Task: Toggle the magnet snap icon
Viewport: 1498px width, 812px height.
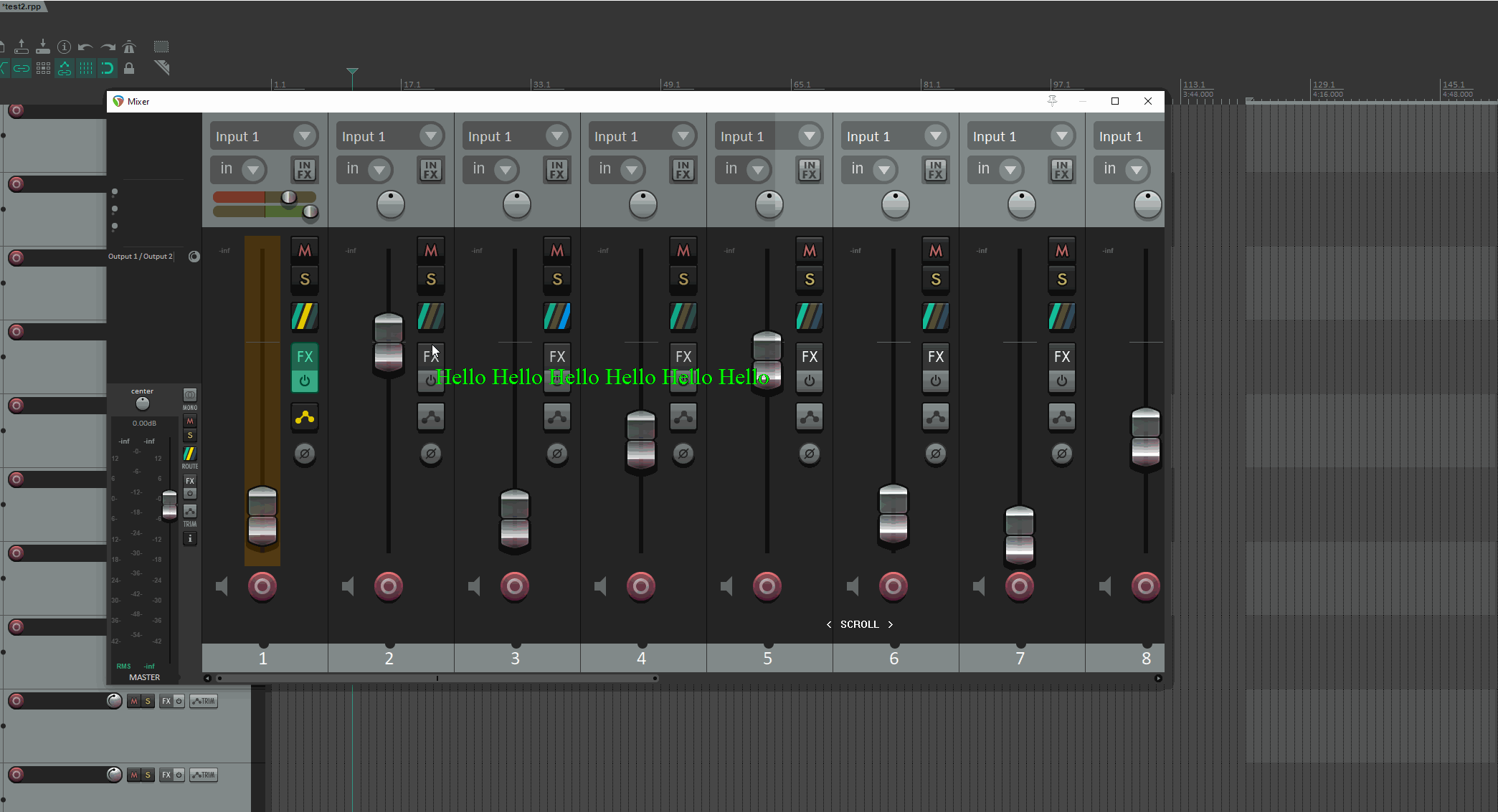Action: coord(108,68)
